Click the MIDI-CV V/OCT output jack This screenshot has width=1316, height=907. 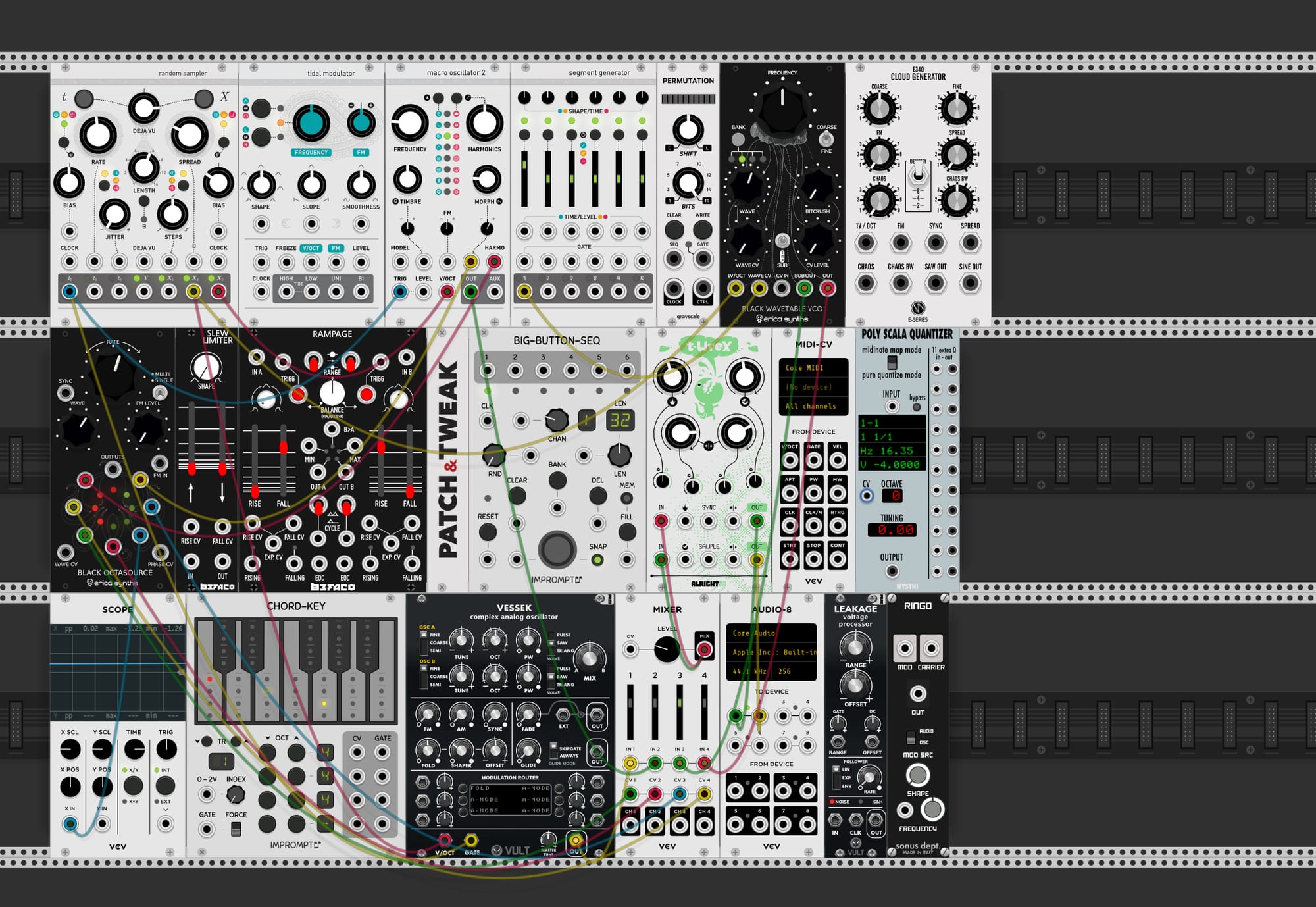[x=790, y=460]
